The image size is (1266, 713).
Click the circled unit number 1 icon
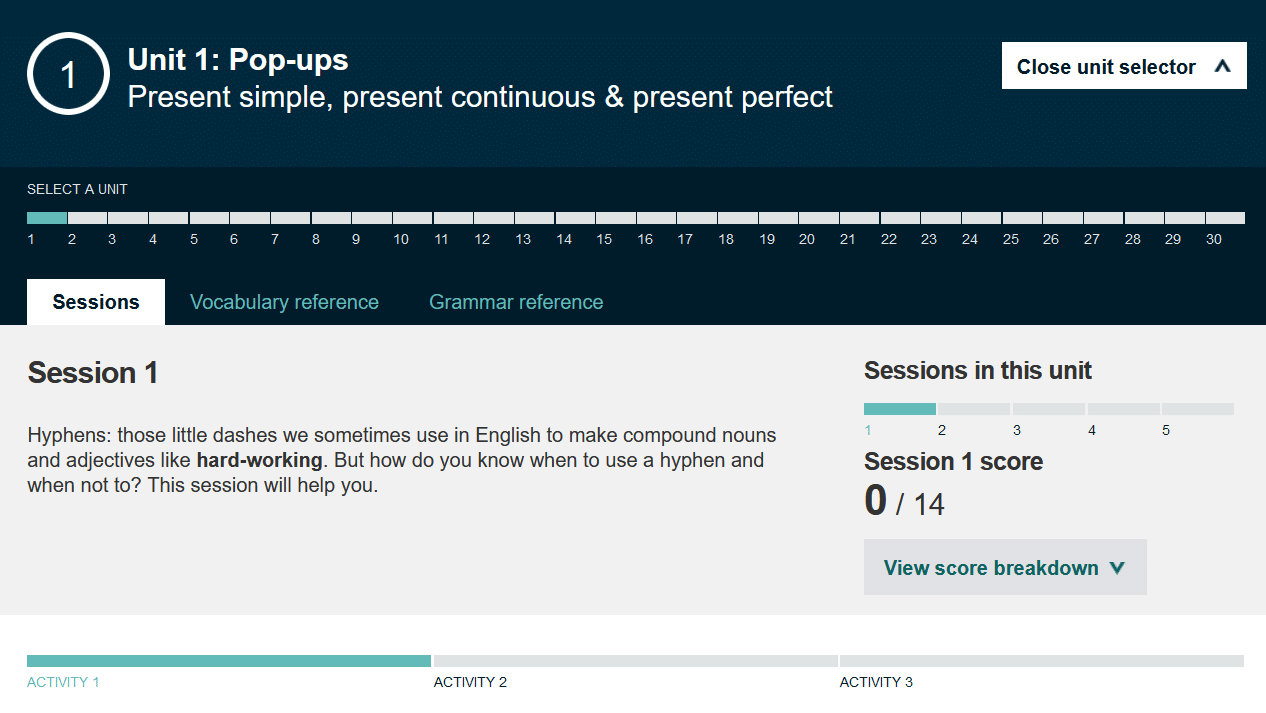tap(68, 73)
